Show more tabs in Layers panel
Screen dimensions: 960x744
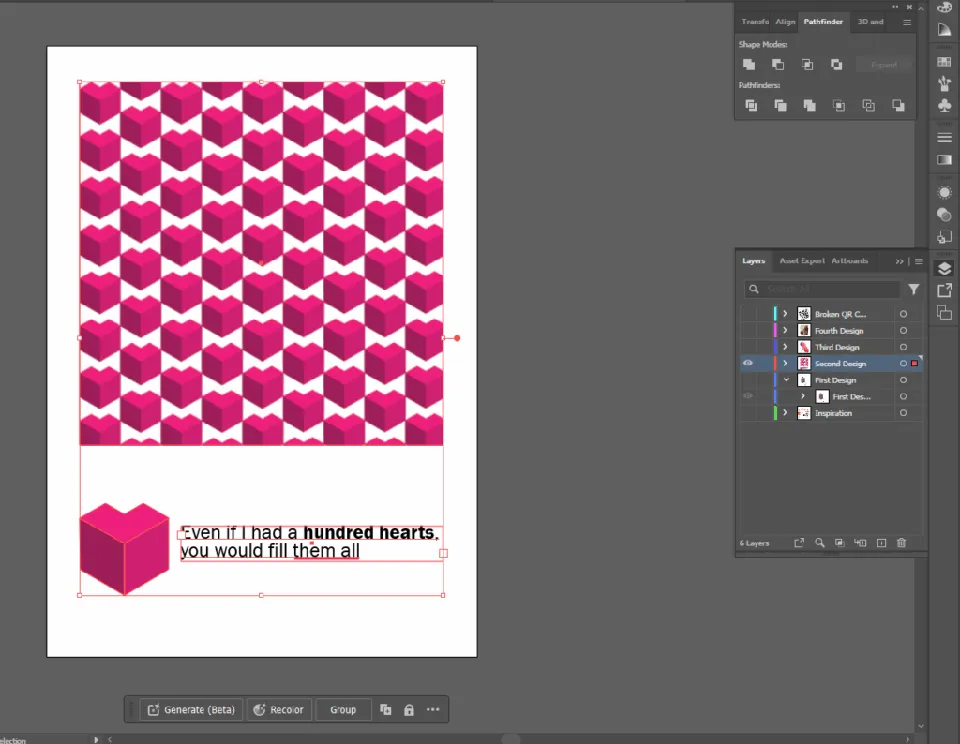pyautogui.click(x=899, y=261)
